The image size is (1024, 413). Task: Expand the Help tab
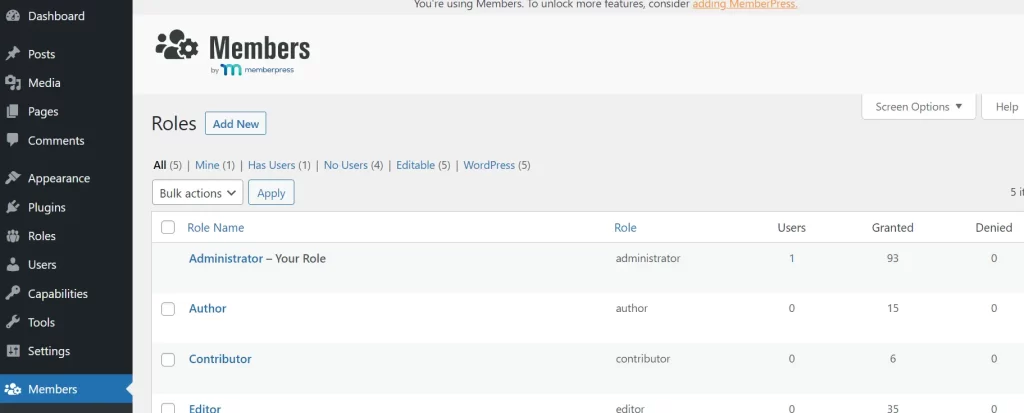pyautogui.click(x=1005, y=107)
